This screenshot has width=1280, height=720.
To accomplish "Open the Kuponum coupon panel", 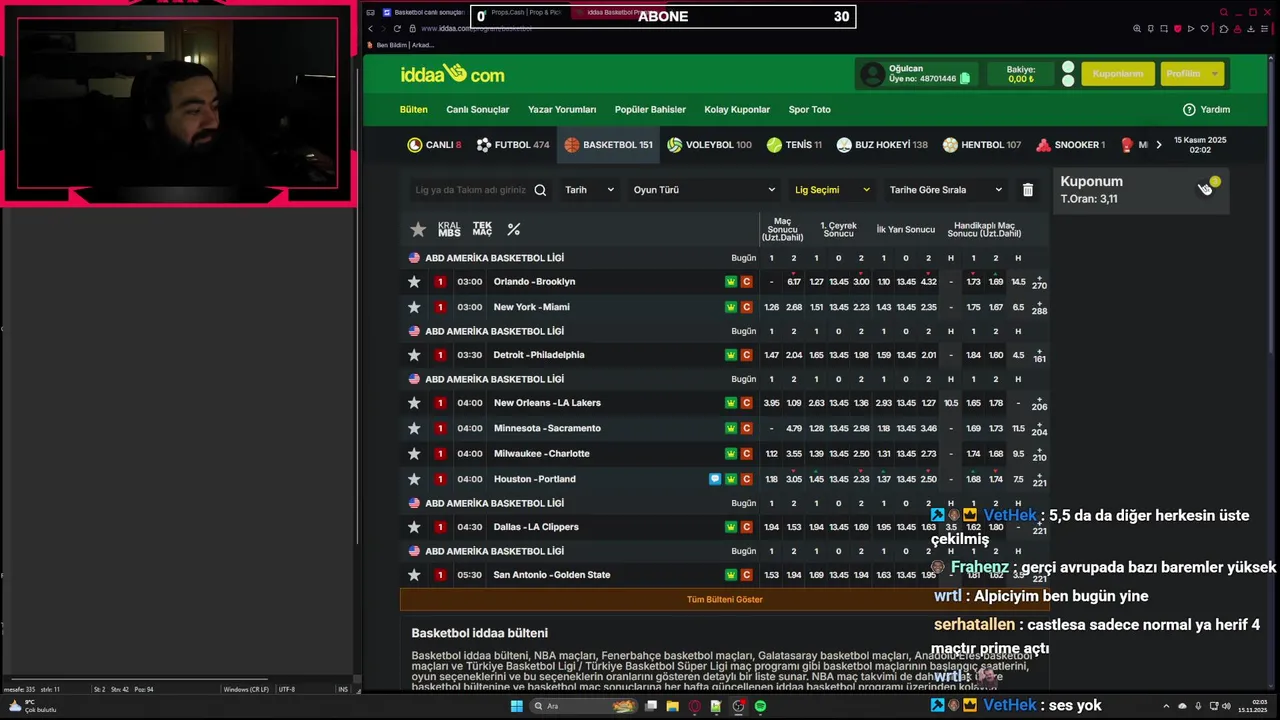I will point(1143,189).
